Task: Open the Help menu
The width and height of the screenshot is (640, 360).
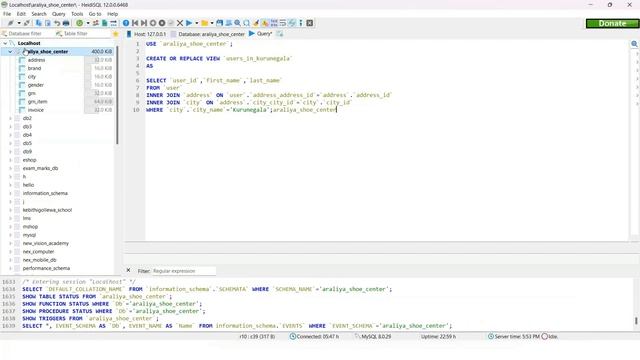Action: coord(112,14)
